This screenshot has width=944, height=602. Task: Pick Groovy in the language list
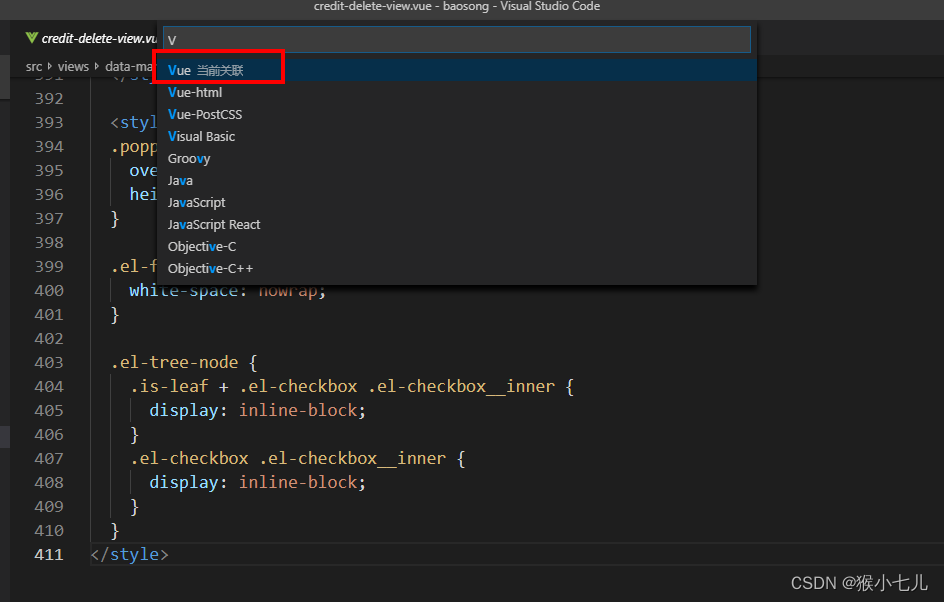click(x=456, y=158)
